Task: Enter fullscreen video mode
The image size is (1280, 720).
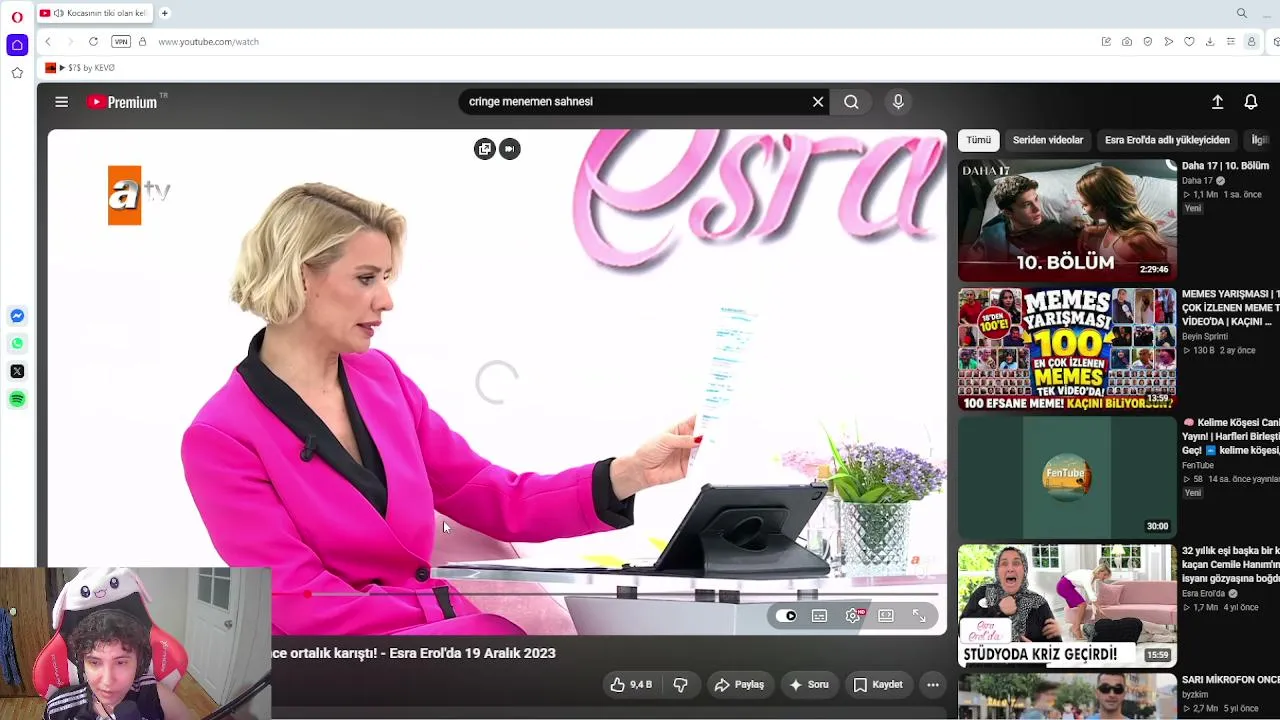Action: (x=919, y=616)
